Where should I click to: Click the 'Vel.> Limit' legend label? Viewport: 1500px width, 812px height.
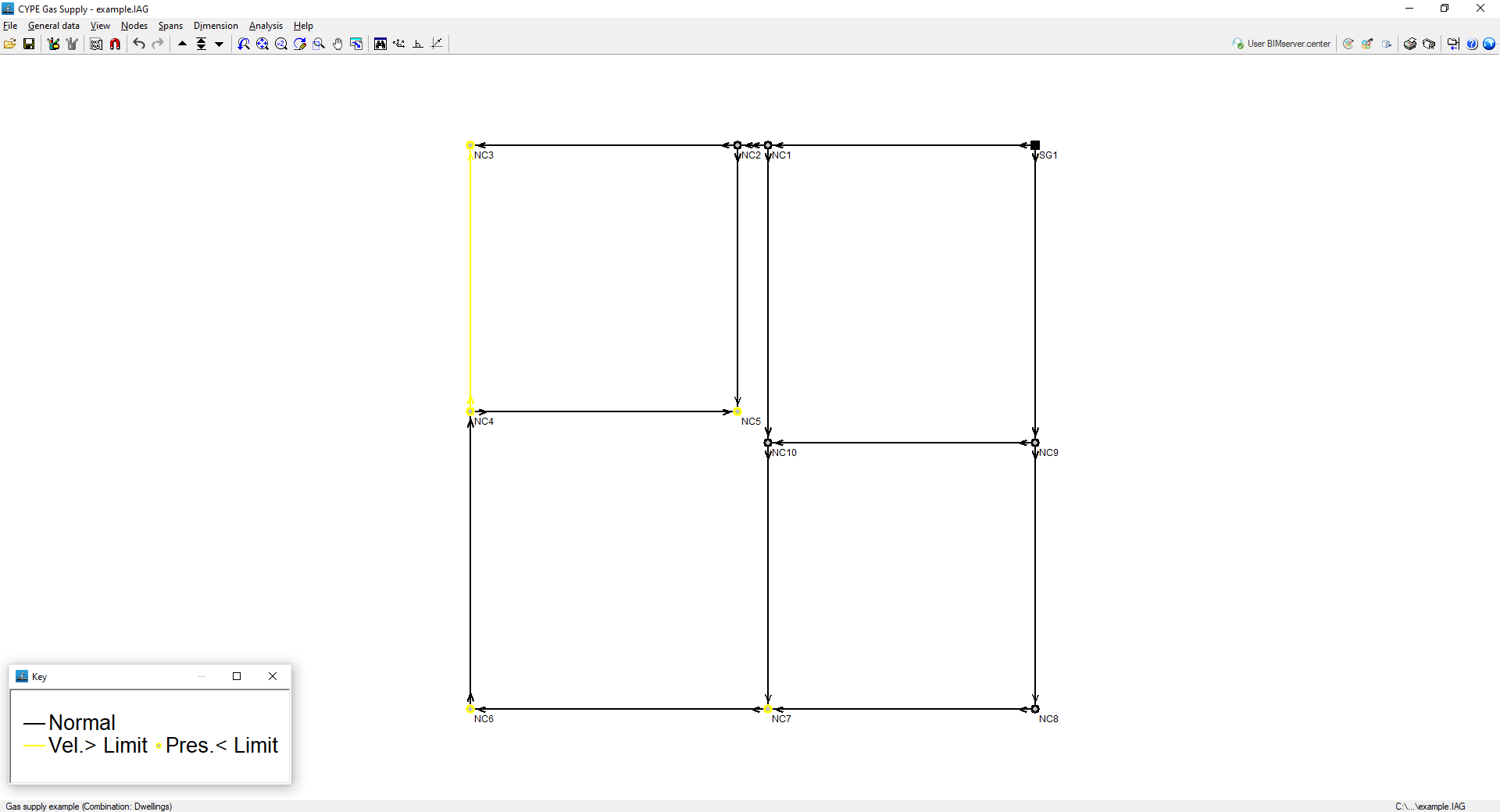[98, 746]
